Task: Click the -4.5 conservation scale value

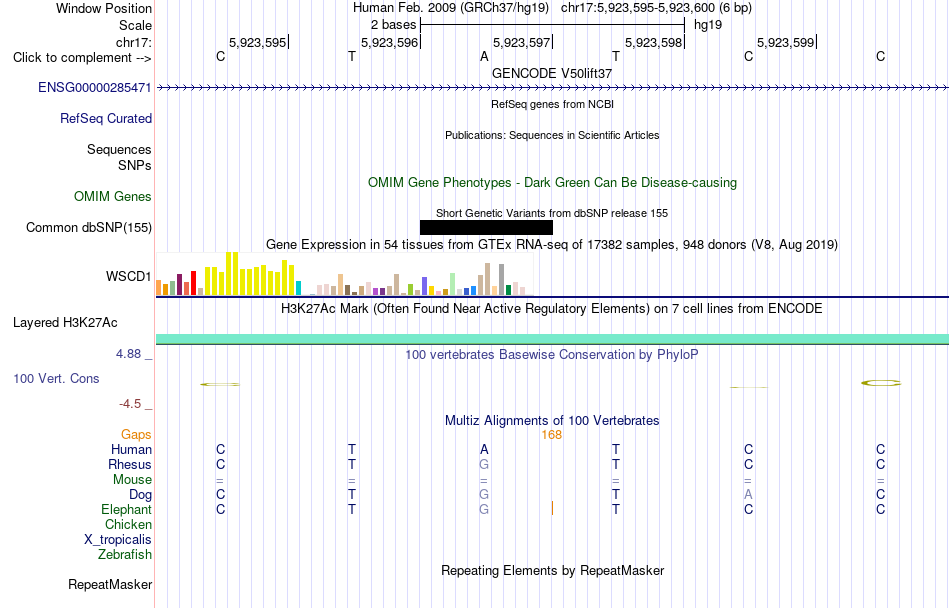Action: tap(130, 405)
